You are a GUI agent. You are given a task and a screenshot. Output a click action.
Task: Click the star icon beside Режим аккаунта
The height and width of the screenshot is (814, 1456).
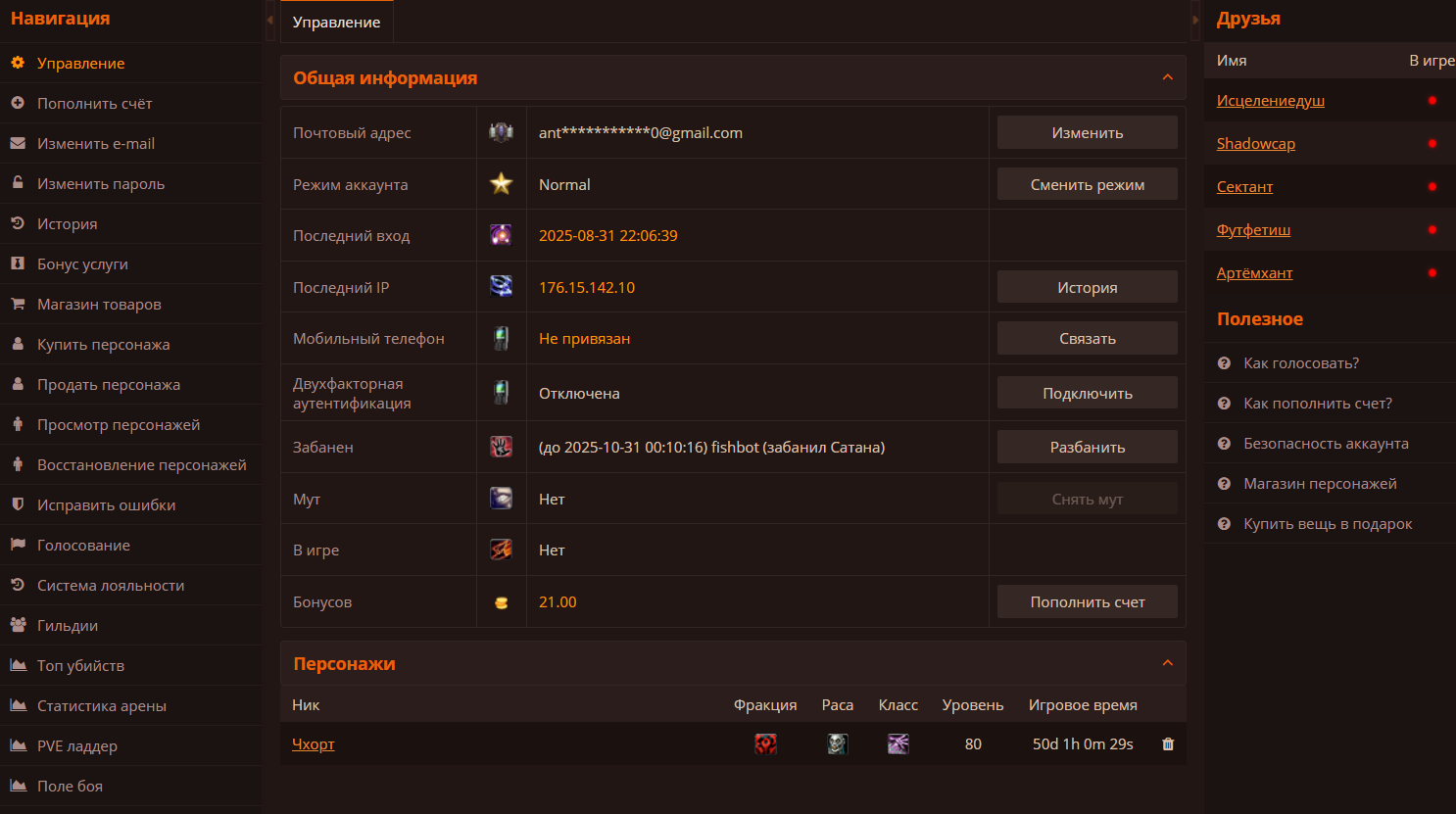[x=501, y=184]
